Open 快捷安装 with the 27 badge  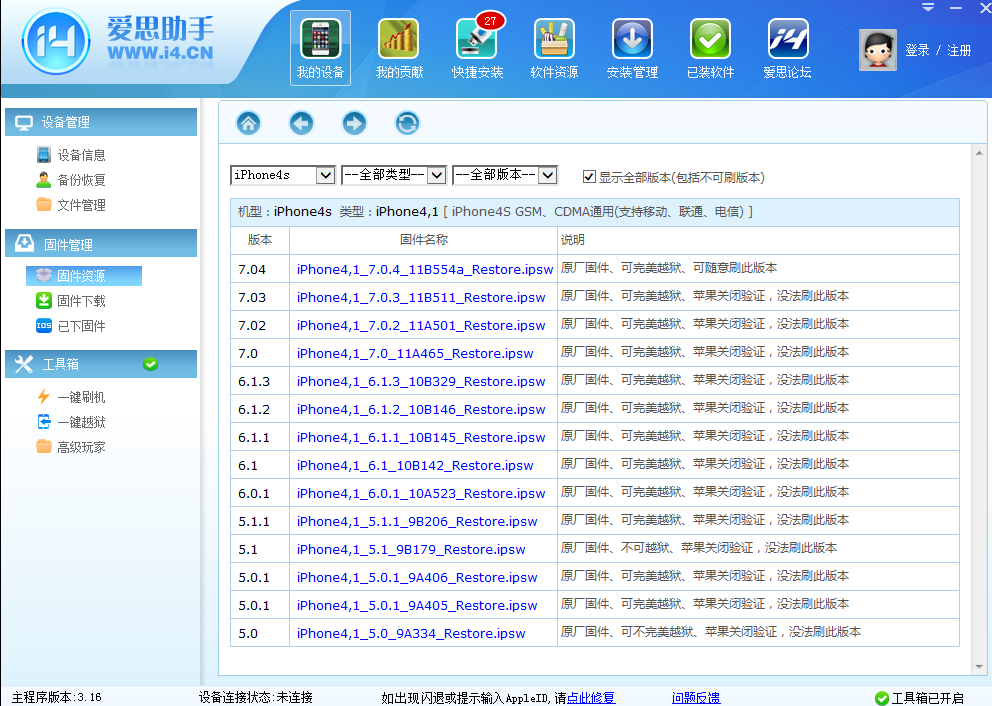(477, 48)
